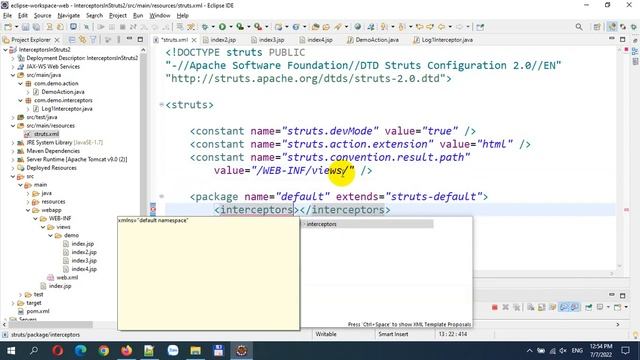Minimize the Project Explorer view

[129, 39]
